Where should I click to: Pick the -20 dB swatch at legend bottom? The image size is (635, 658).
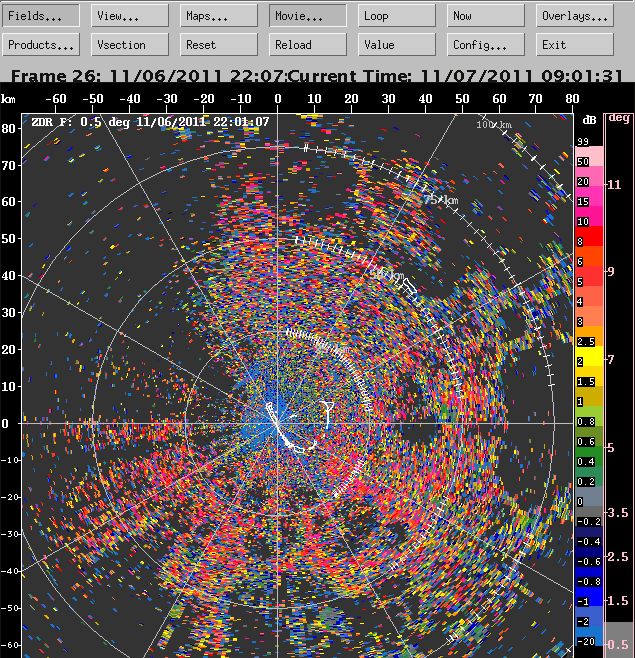pos(588,641)
